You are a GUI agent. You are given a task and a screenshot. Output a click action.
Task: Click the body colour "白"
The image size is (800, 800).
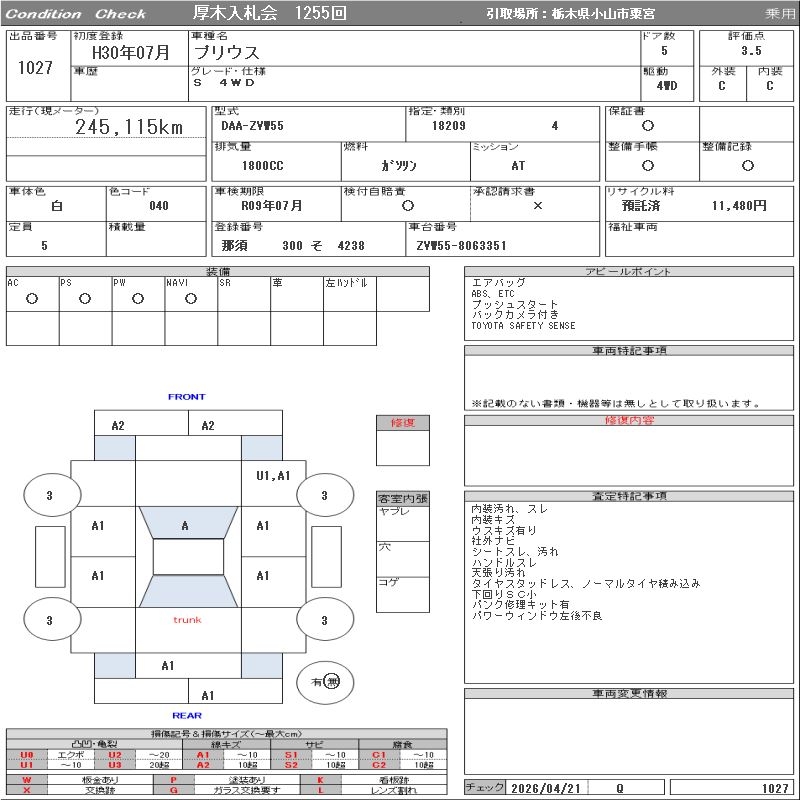pos(57,206)
